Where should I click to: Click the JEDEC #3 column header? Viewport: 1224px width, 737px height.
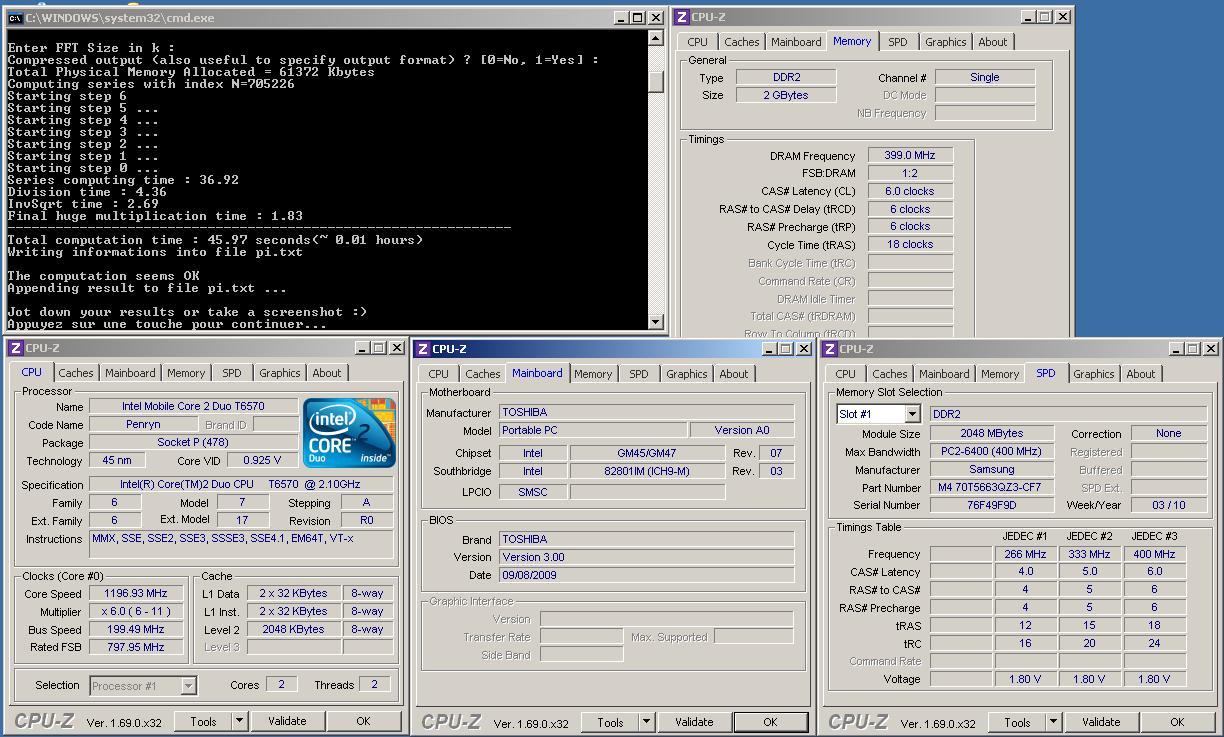[1154, 536]
